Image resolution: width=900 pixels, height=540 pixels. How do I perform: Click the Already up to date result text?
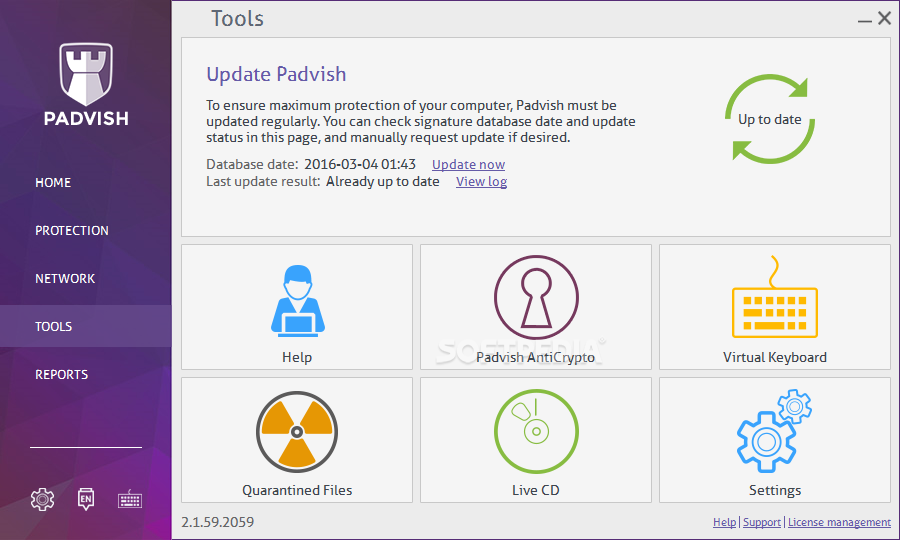(383, 182)
